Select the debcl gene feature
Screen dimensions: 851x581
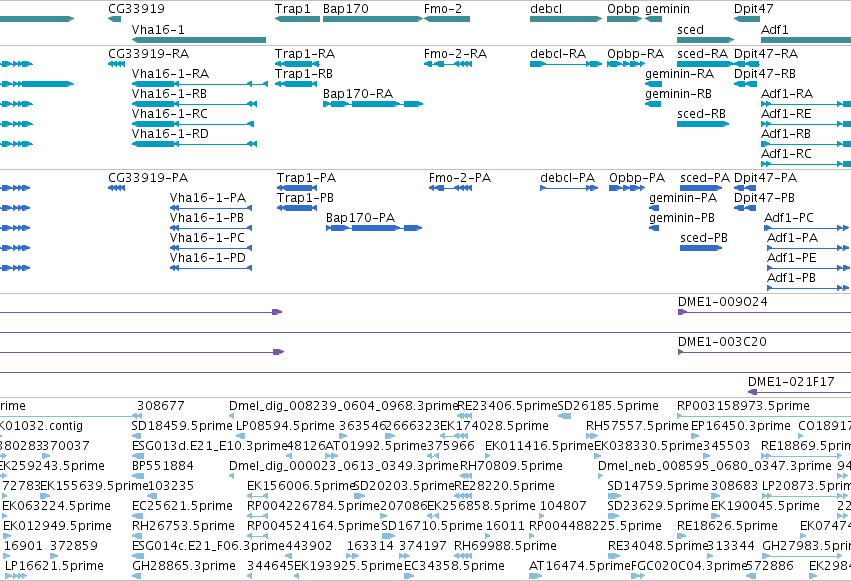click(566, 19)
